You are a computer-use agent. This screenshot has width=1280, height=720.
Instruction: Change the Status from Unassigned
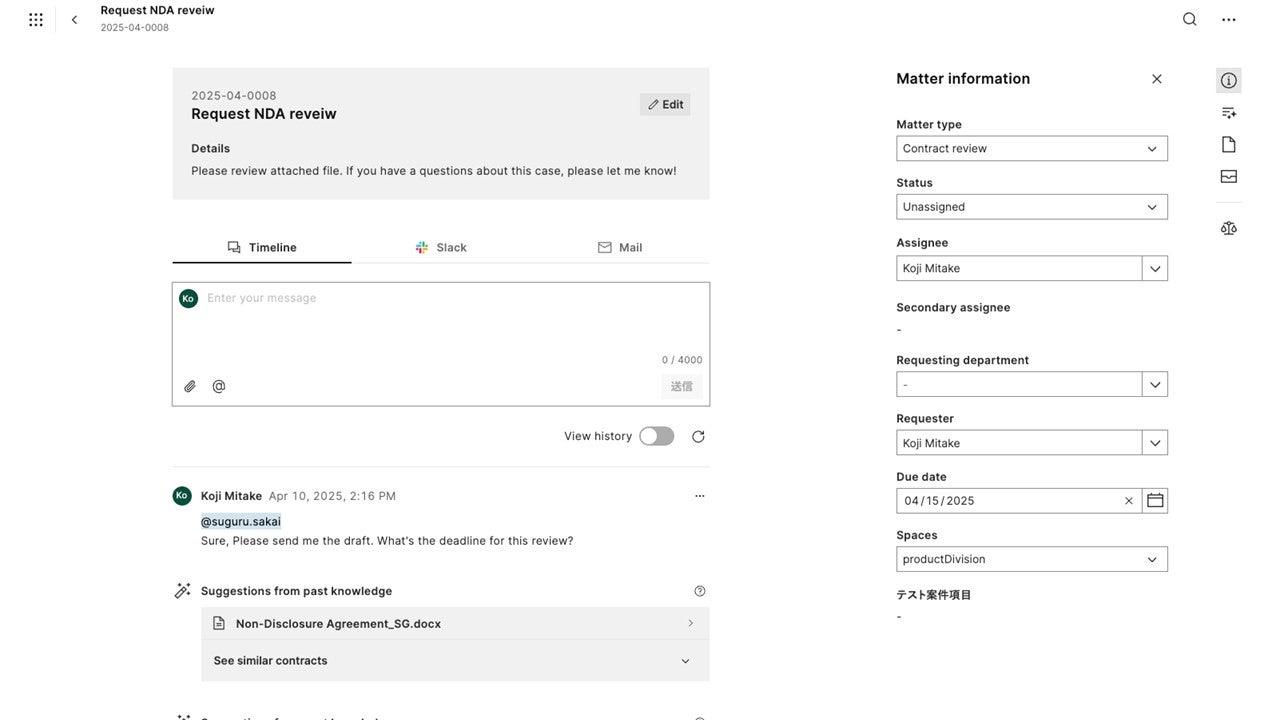coord(1032,207)
